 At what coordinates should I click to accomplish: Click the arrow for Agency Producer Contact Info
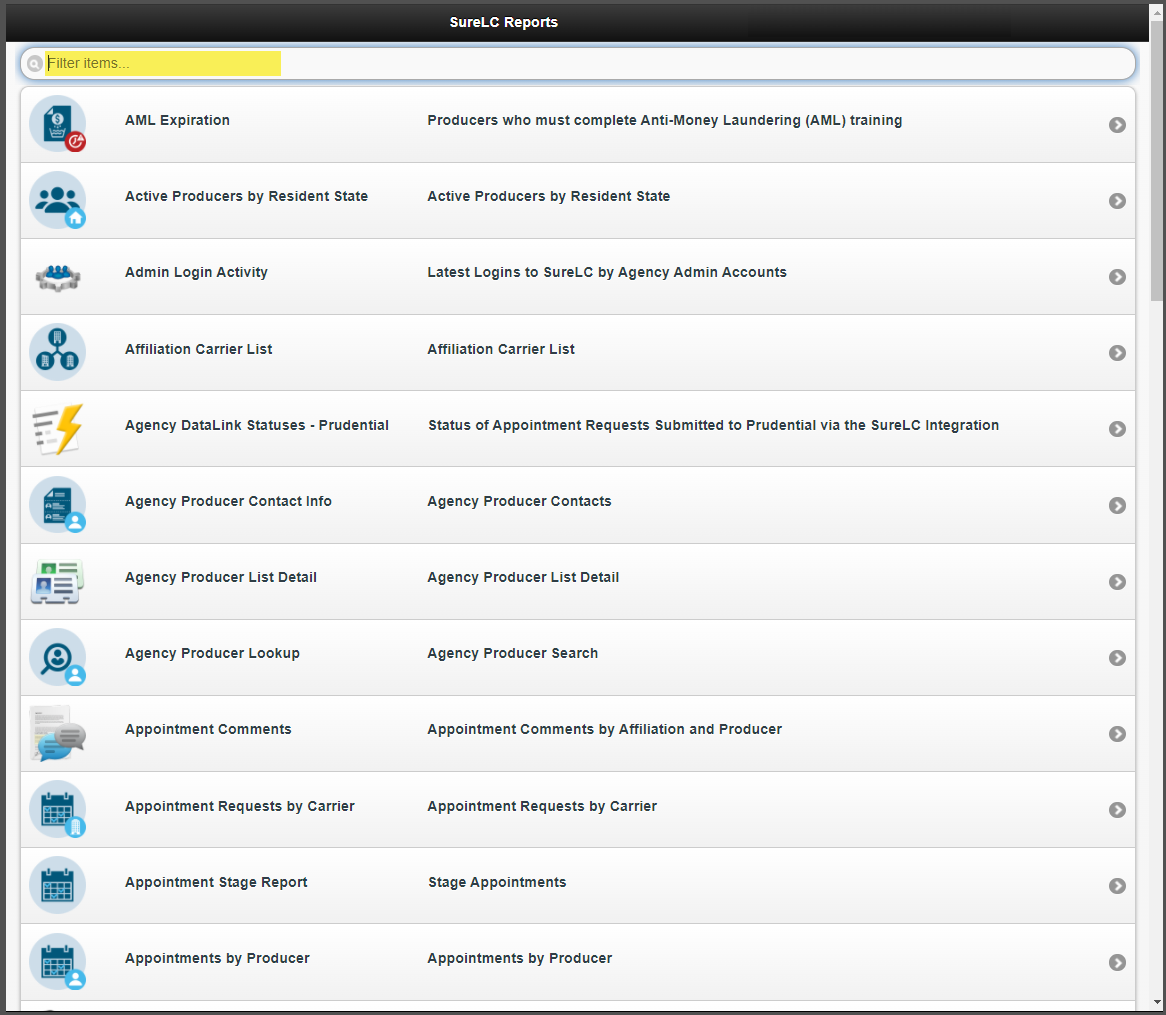[1117, 506]
